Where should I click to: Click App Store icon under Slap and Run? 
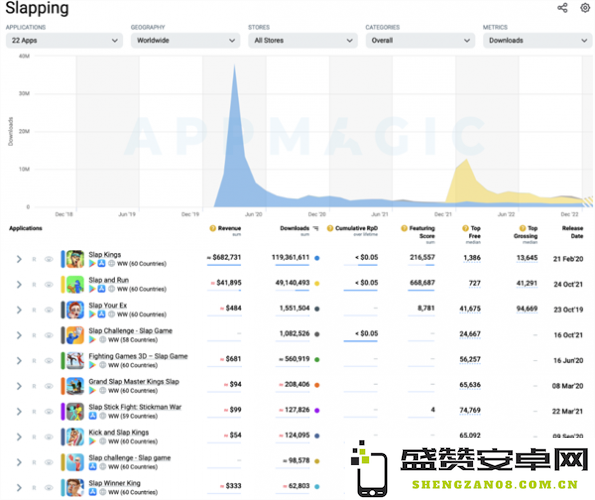101,289
